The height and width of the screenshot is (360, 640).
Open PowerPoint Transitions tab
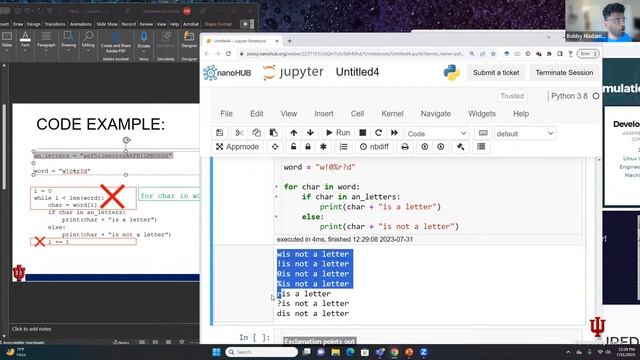click(55, 24)
